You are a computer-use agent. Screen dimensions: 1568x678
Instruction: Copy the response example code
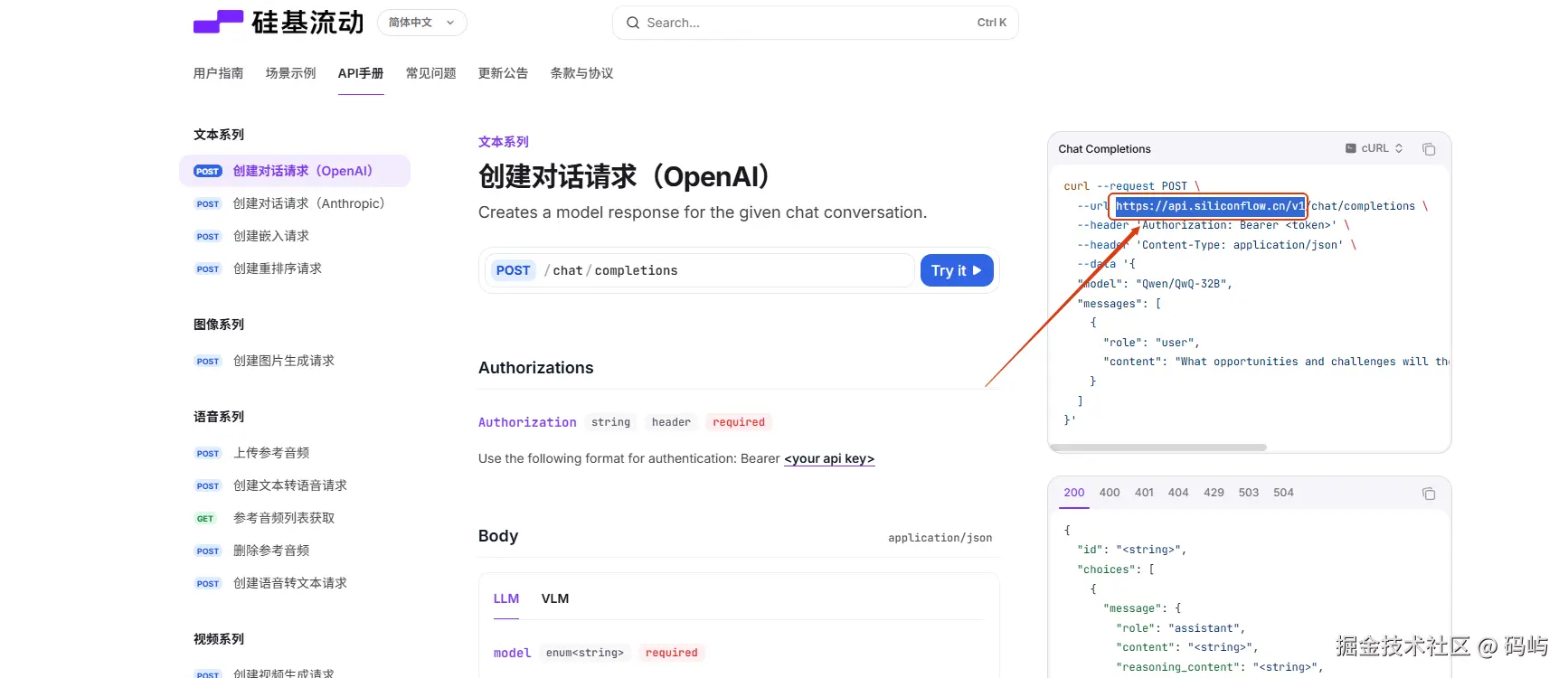[1429, 494]
